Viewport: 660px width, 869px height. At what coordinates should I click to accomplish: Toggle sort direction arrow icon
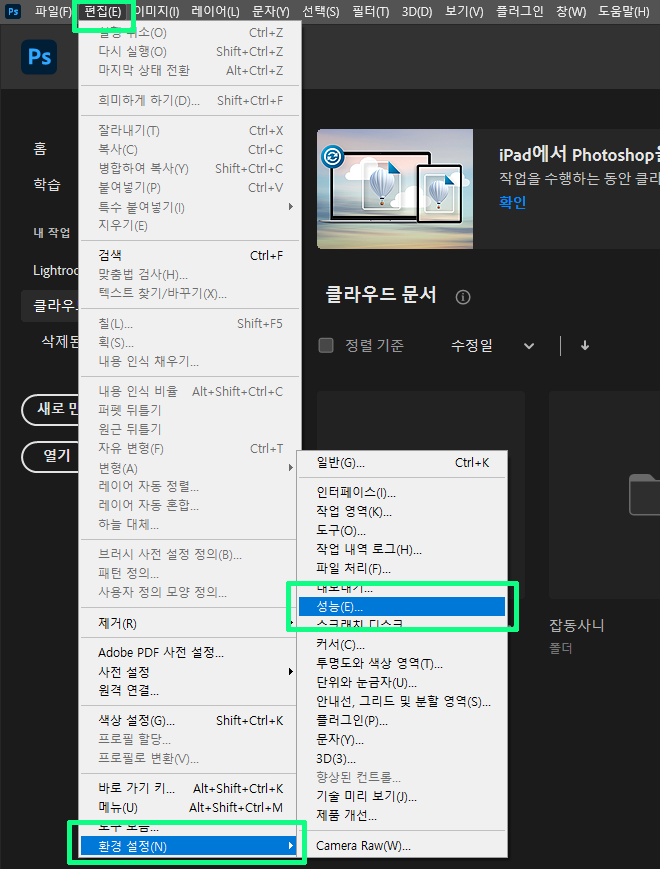tap(585, 346)
